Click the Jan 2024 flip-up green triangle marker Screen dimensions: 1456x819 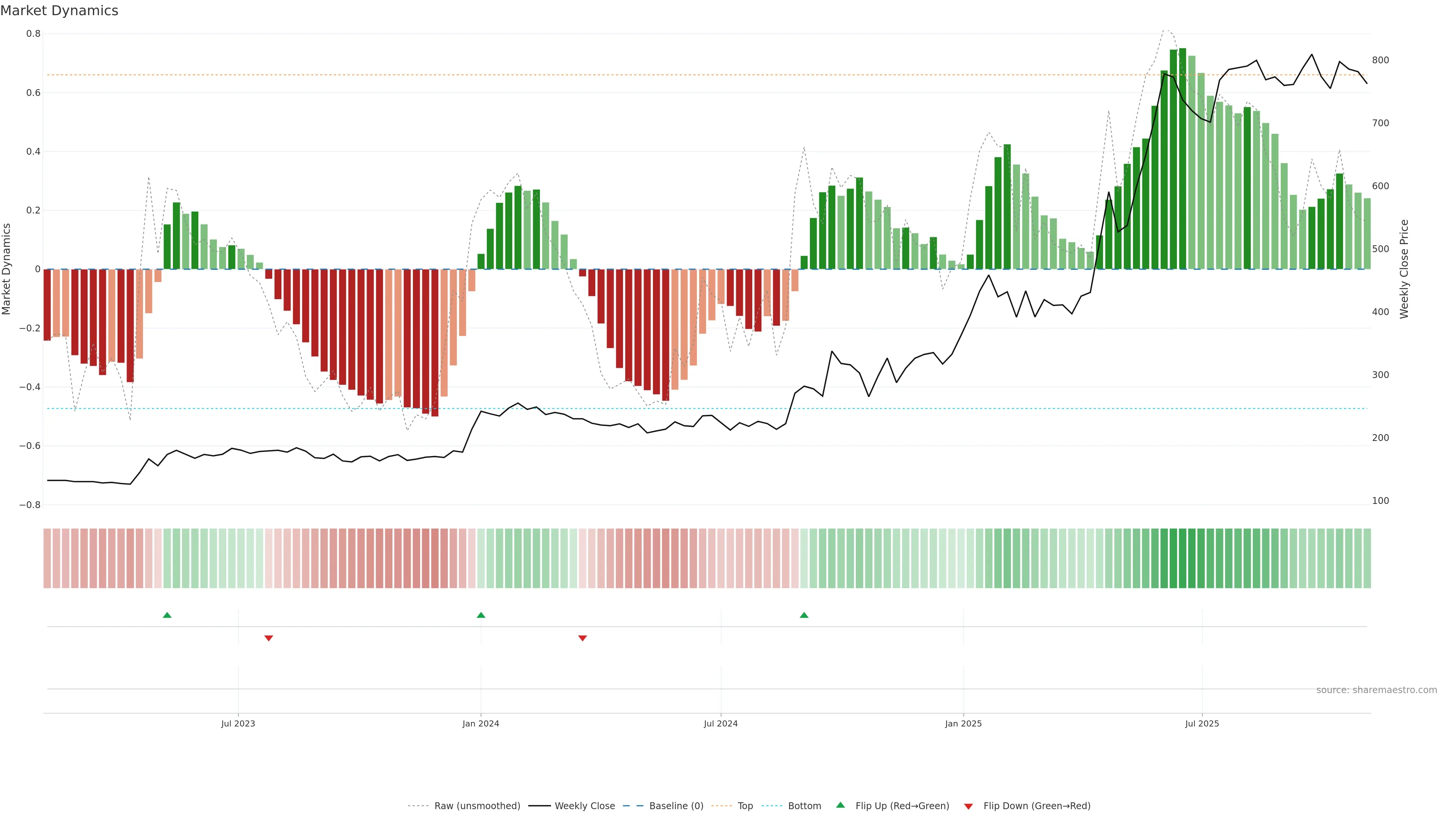(480, 615)
